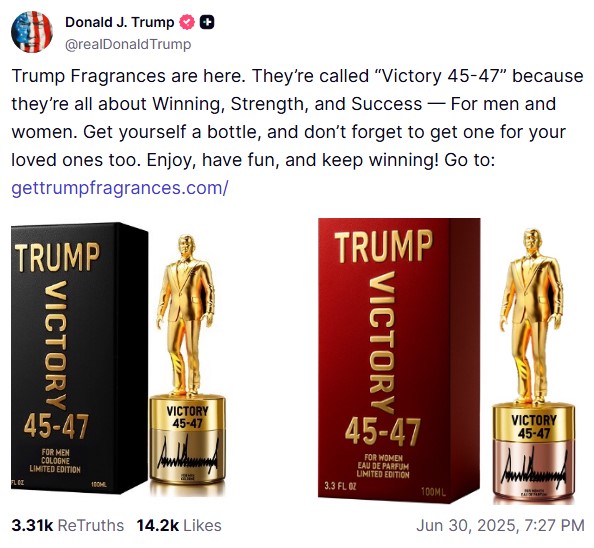Screen dimensions: 594x548
Task: Click the Jun 30, 2025 timestamp
Action: point(500,525)
